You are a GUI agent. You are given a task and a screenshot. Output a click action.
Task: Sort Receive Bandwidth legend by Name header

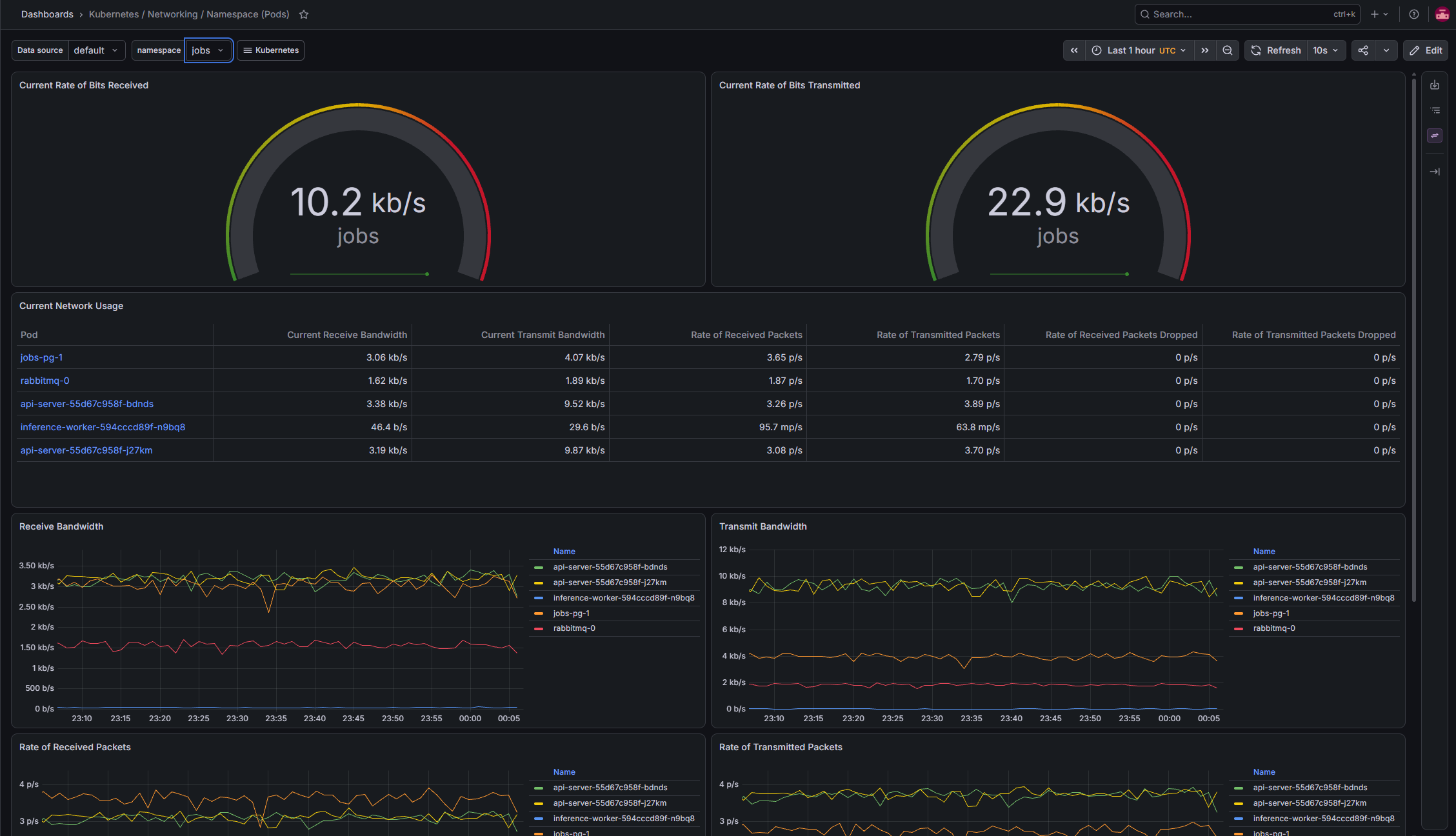pyautogui.click(x=564, y=552)
